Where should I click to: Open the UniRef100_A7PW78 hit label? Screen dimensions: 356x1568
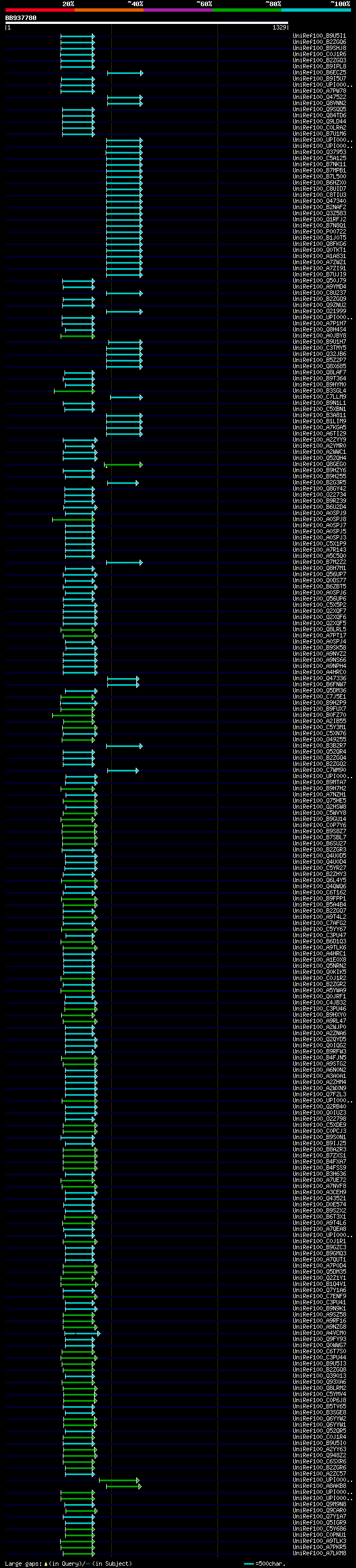[319, 91]
